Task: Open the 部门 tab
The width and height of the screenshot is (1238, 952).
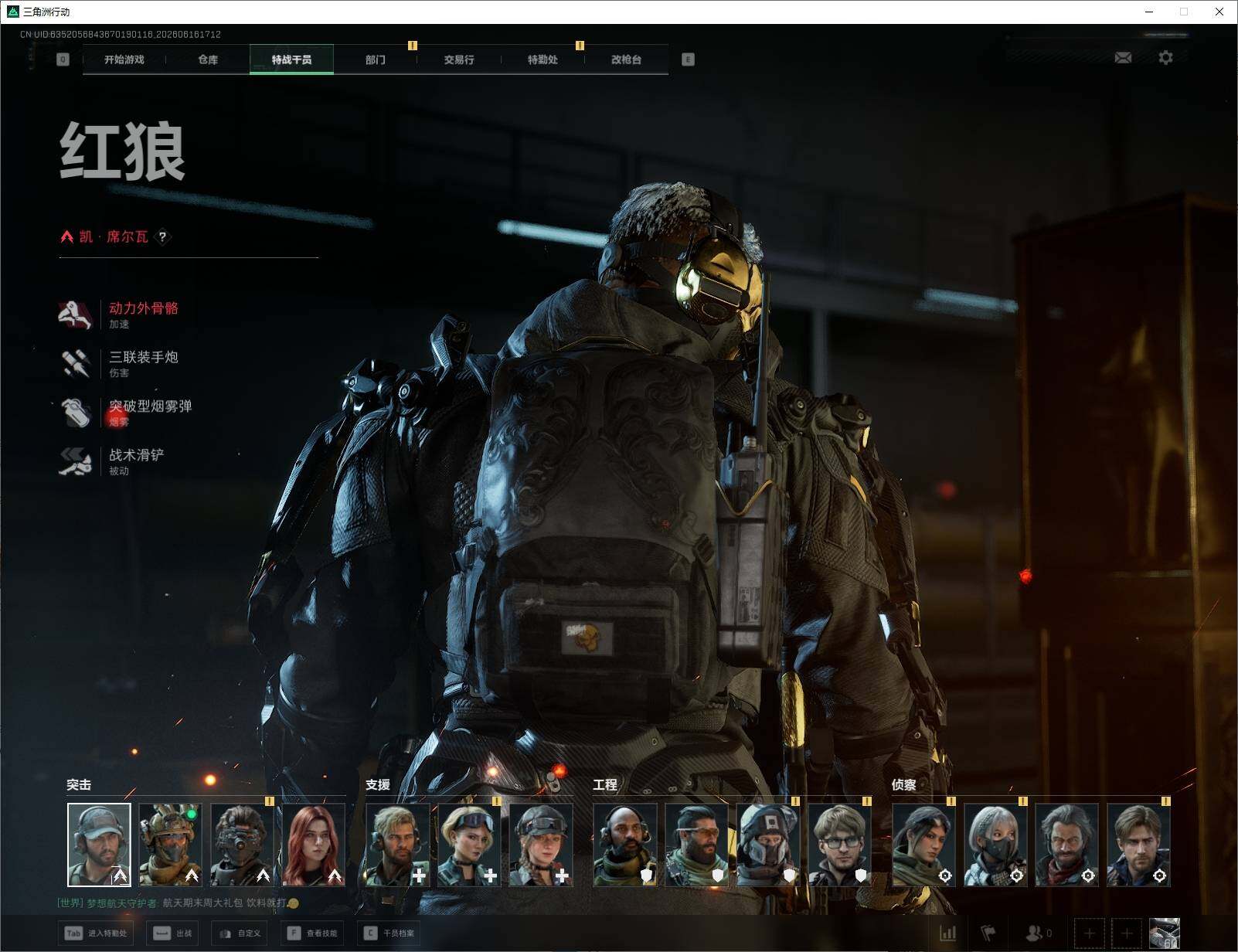Action: point(376,59)
